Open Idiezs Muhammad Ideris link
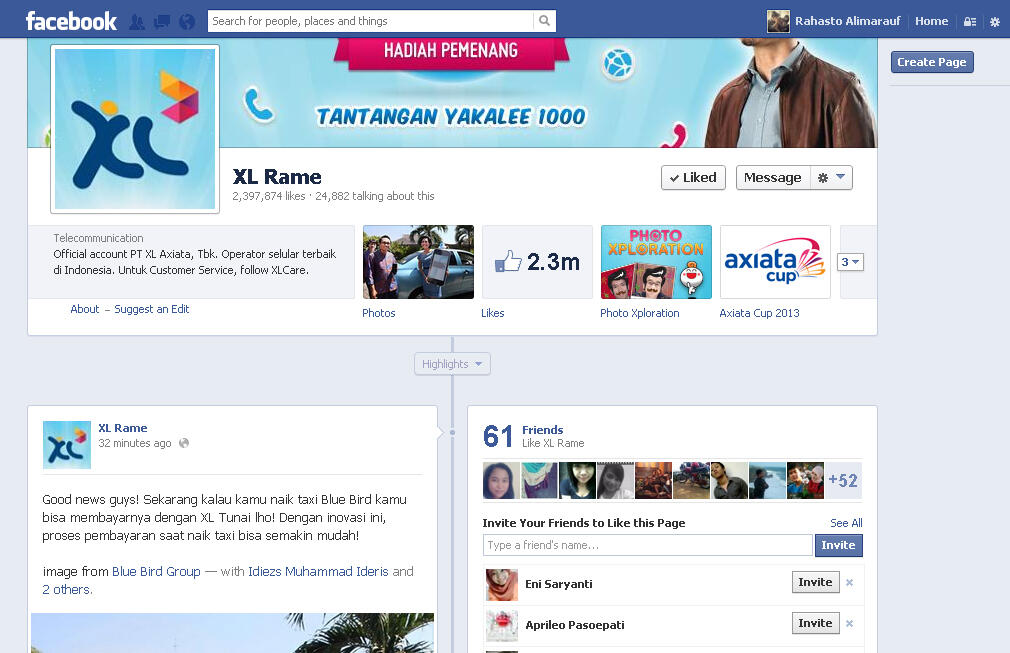1010x653 pixels. (318, 571)
